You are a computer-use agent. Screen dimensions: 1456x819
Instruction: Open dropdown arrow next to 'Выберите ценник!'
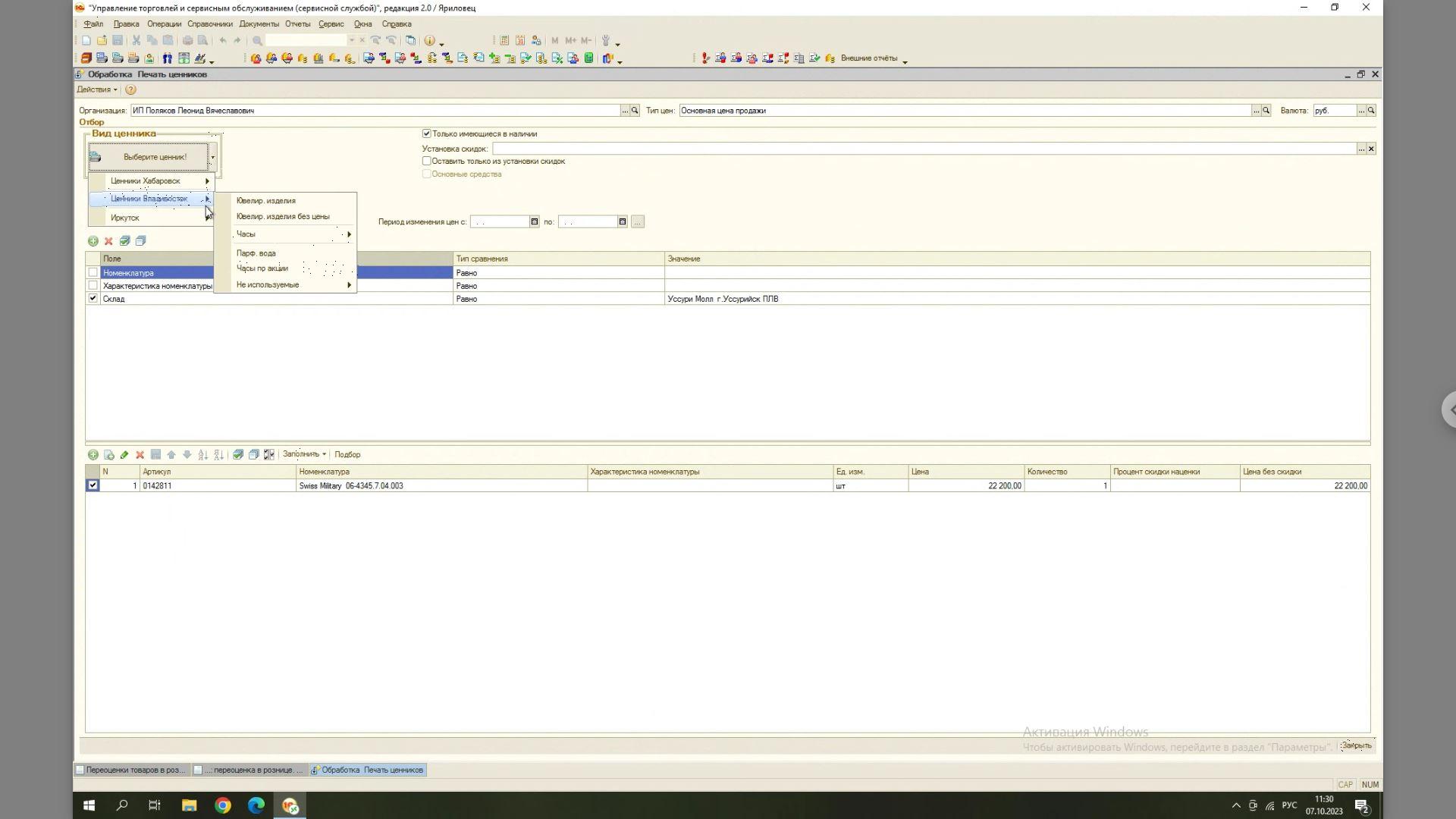213,157
